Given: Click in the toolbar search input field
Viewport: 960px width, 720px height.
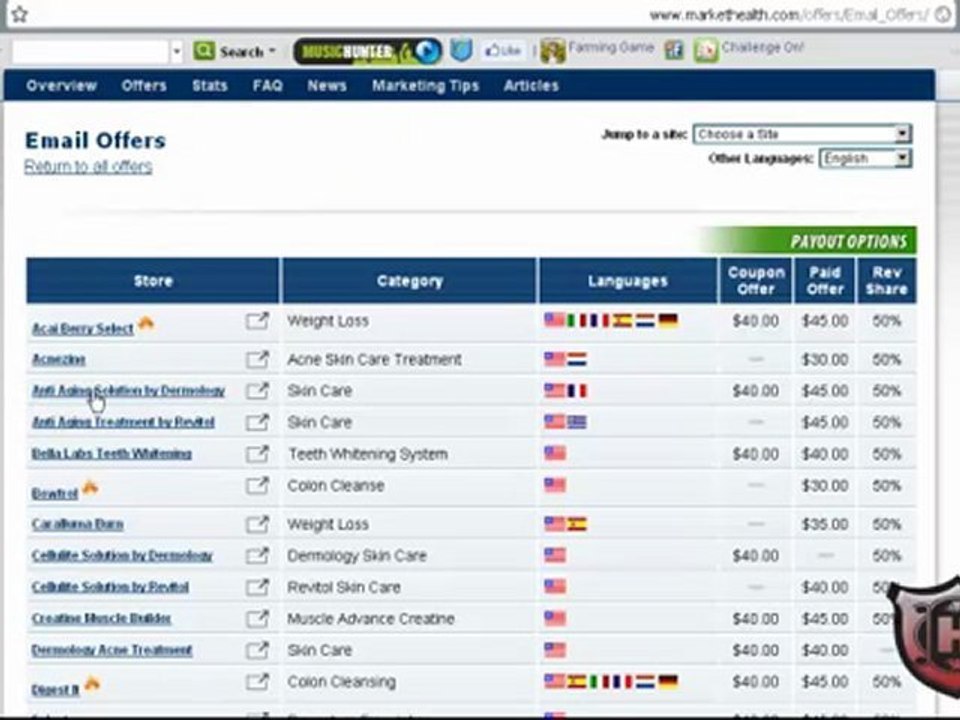Looking at the screenshot, I should point(91,52).
